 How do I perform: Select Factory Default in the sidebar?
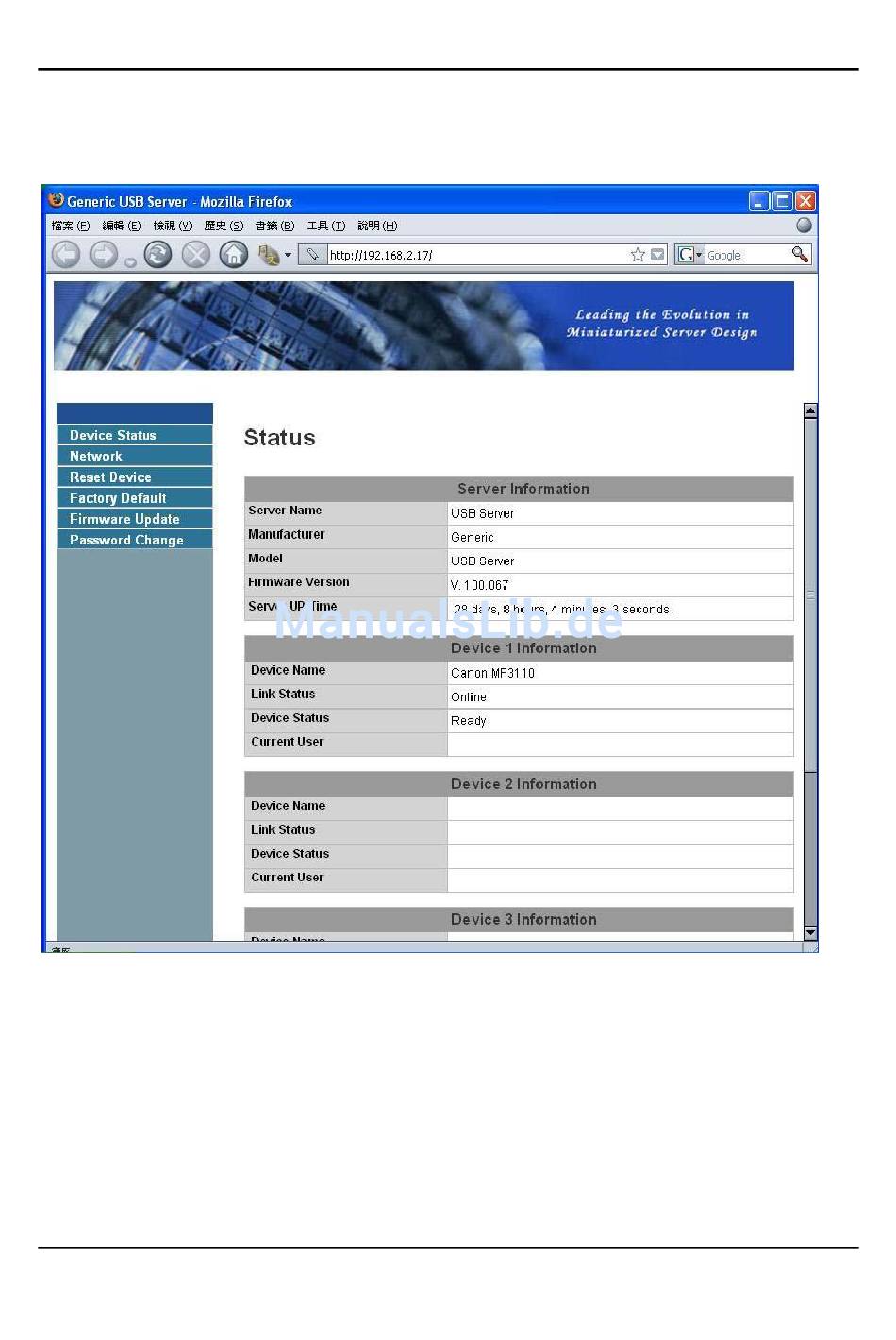135,498
